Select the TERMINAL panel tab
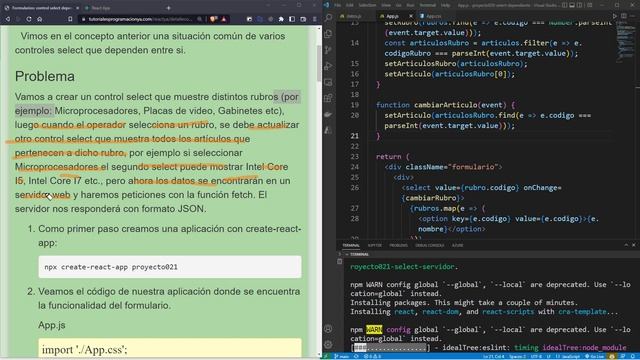This screenshot has width=640, height=360. (351, 245)
